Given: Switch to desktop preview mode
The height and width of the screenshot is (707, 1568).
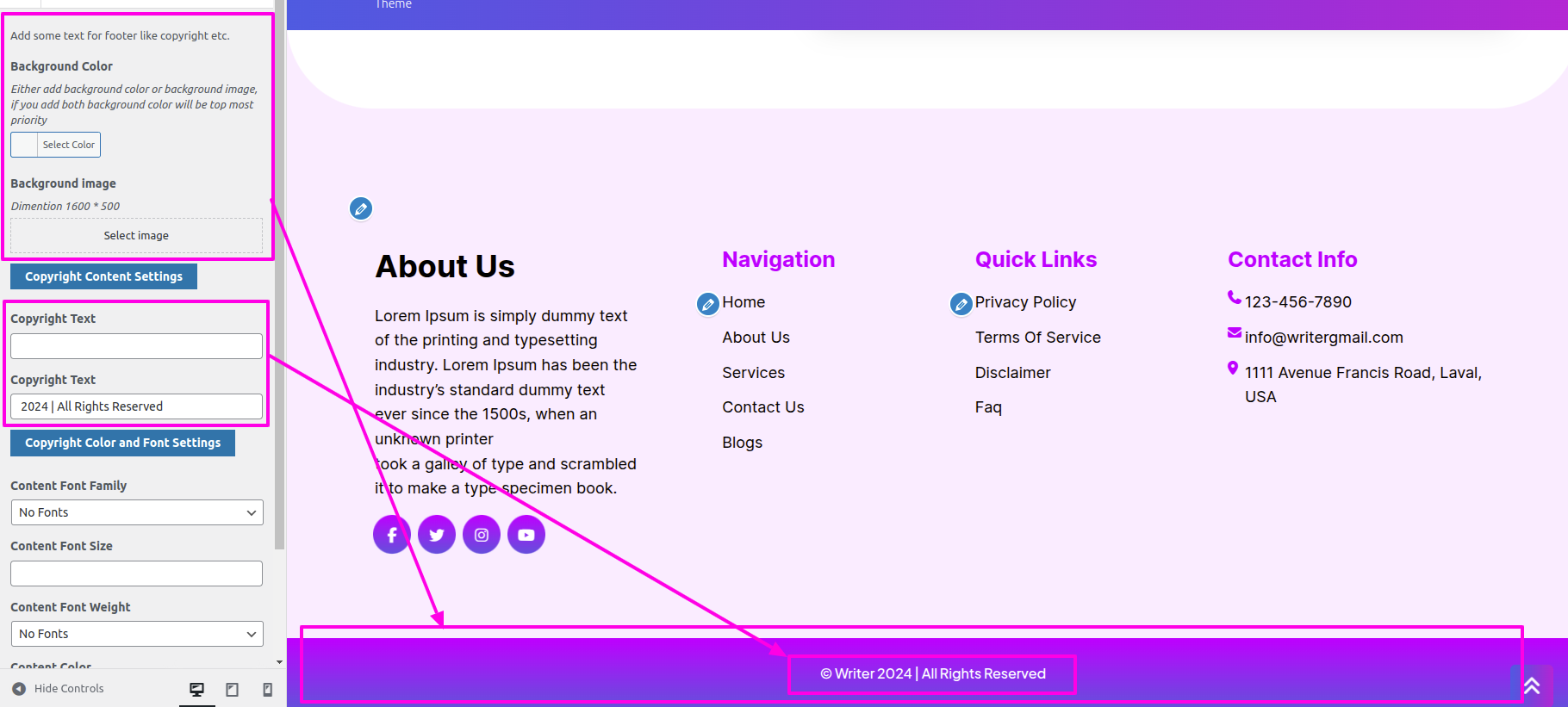Looking at the screenshot, I should tap(197, 689).
